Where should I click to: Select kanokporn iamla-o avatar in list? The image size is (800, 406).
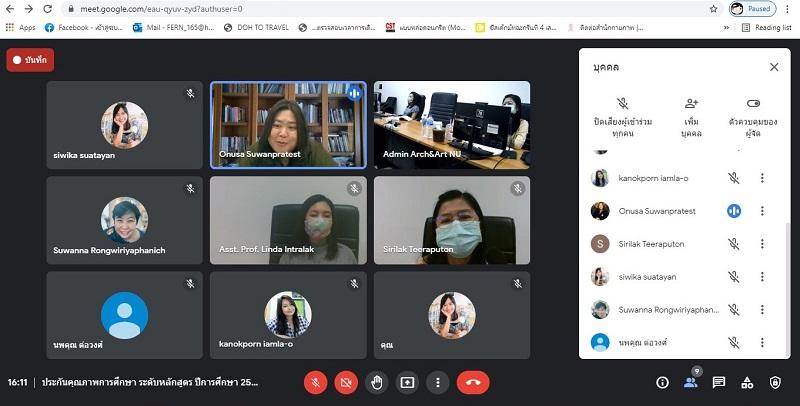pyautogui.click(x=600, y=178)
